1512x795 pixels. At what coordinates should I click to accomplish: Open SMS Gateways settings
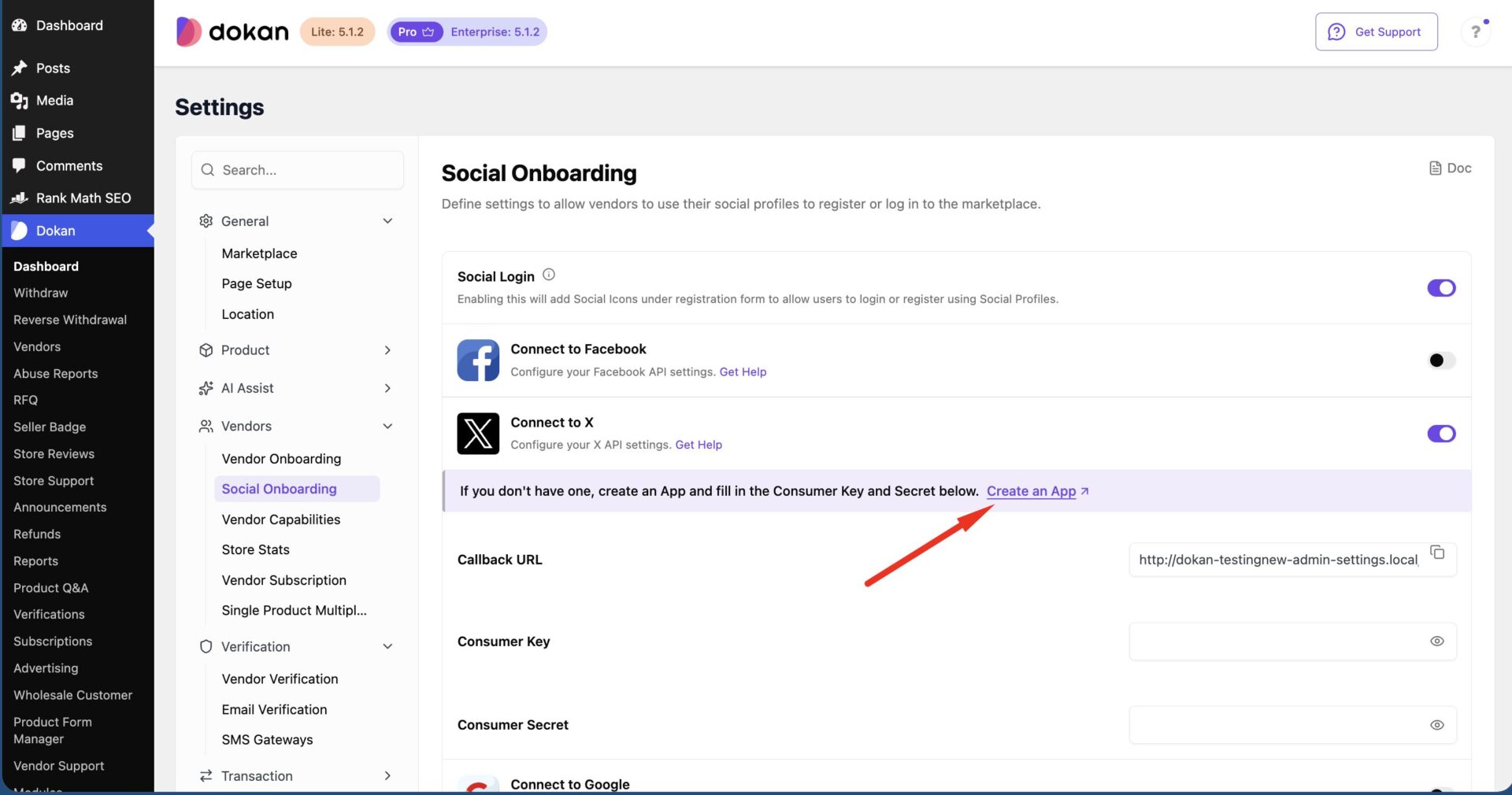268,740
